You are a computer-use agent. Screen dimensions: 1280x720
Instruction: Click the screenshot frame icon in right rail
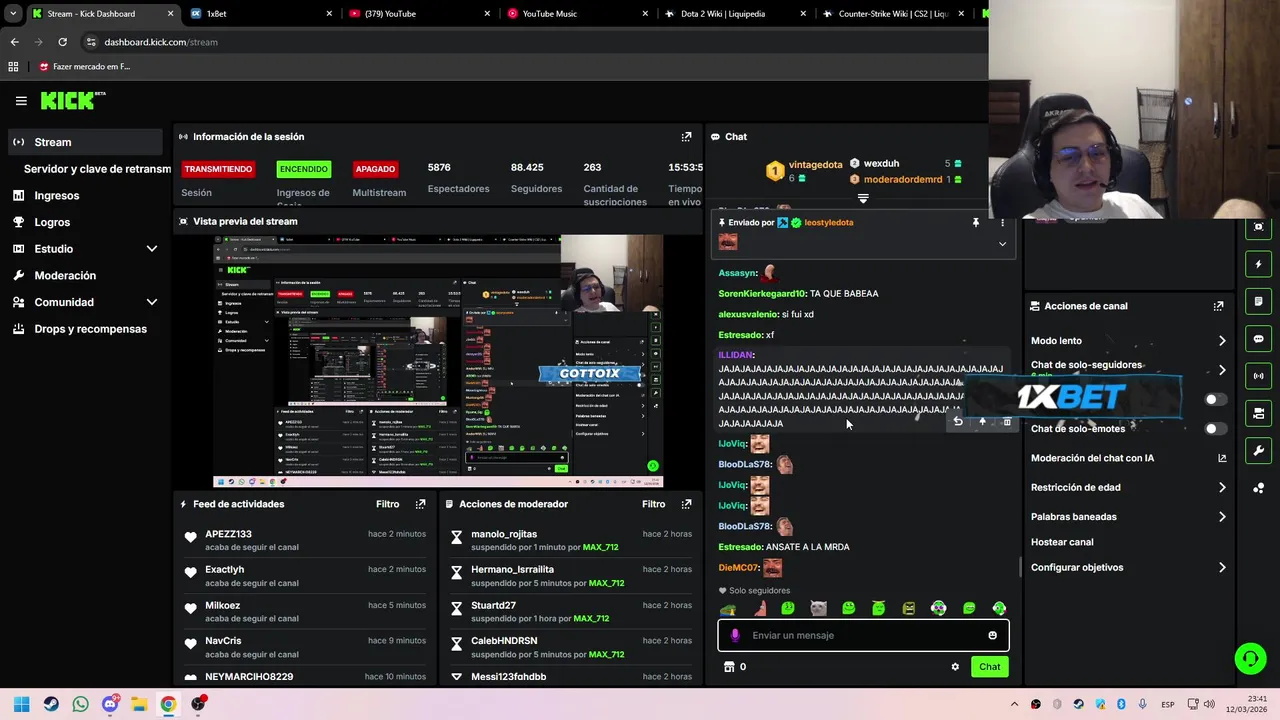[x=1258, y=227]
